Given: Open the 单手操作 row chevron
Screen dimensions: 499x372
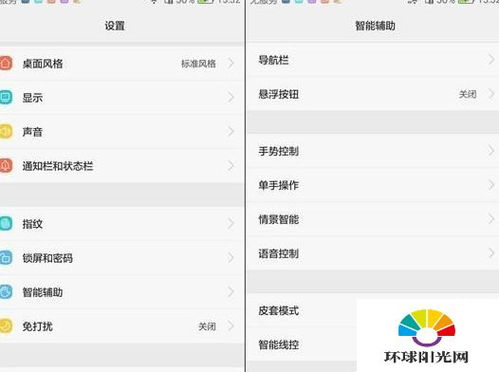Looking at the screenshot, I should click(x=491, y=185).
